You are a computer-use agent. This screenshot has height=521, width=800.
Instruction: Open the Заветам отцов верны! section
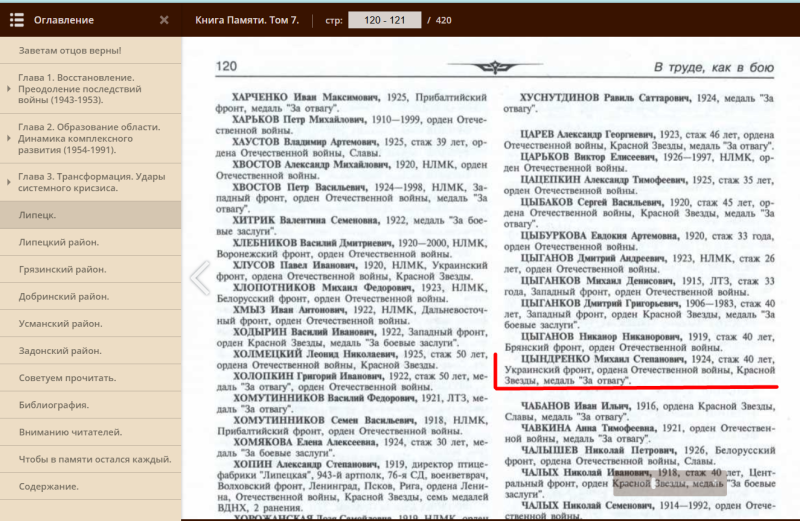pos(90,51)
